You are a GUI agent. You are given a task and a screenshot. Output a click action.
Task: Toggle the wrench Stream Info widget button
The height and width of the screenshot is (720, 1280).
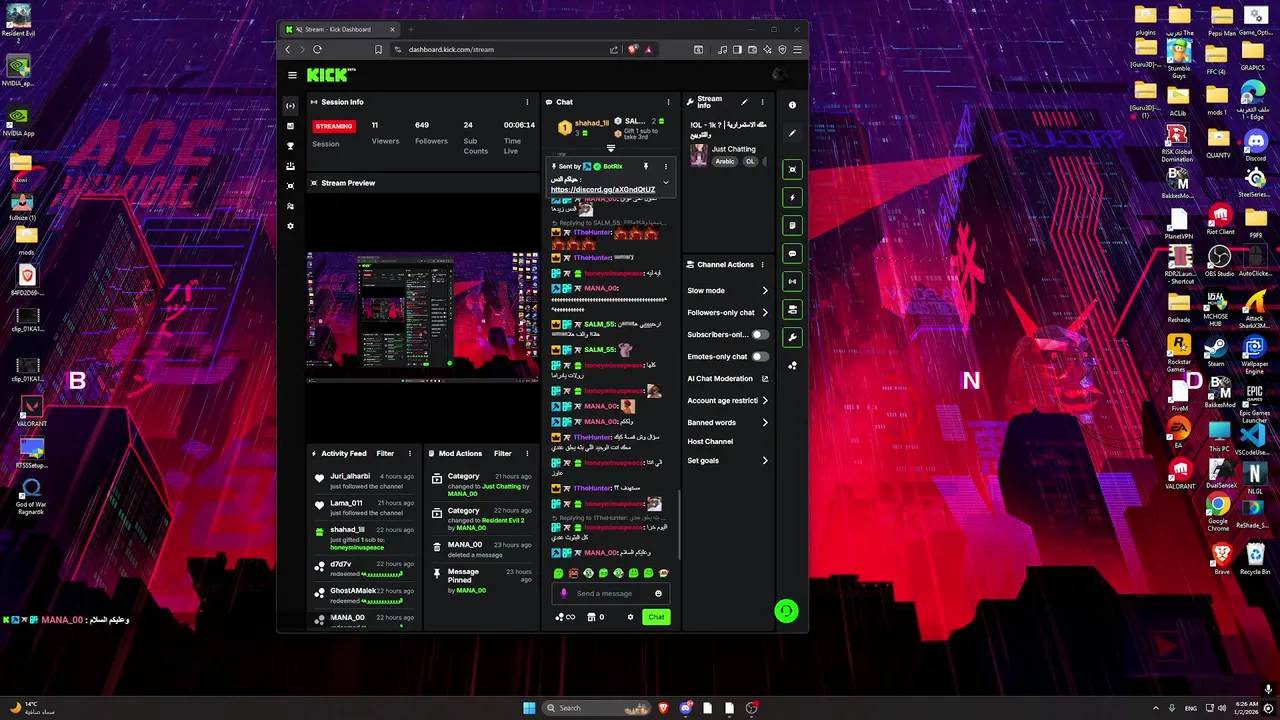point(792,337)
